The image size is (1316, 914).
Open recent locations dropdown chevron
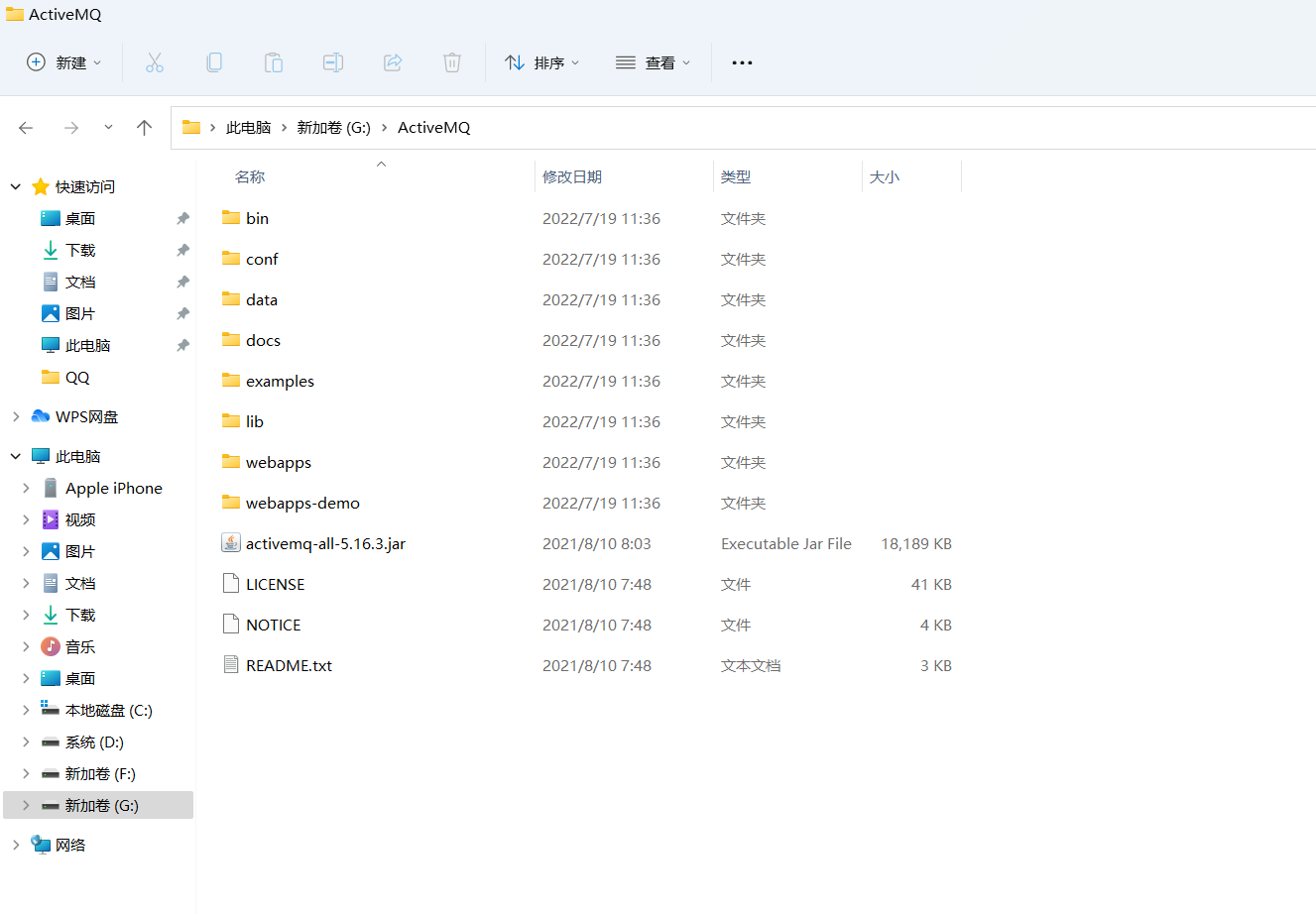[x=108, y=127]
